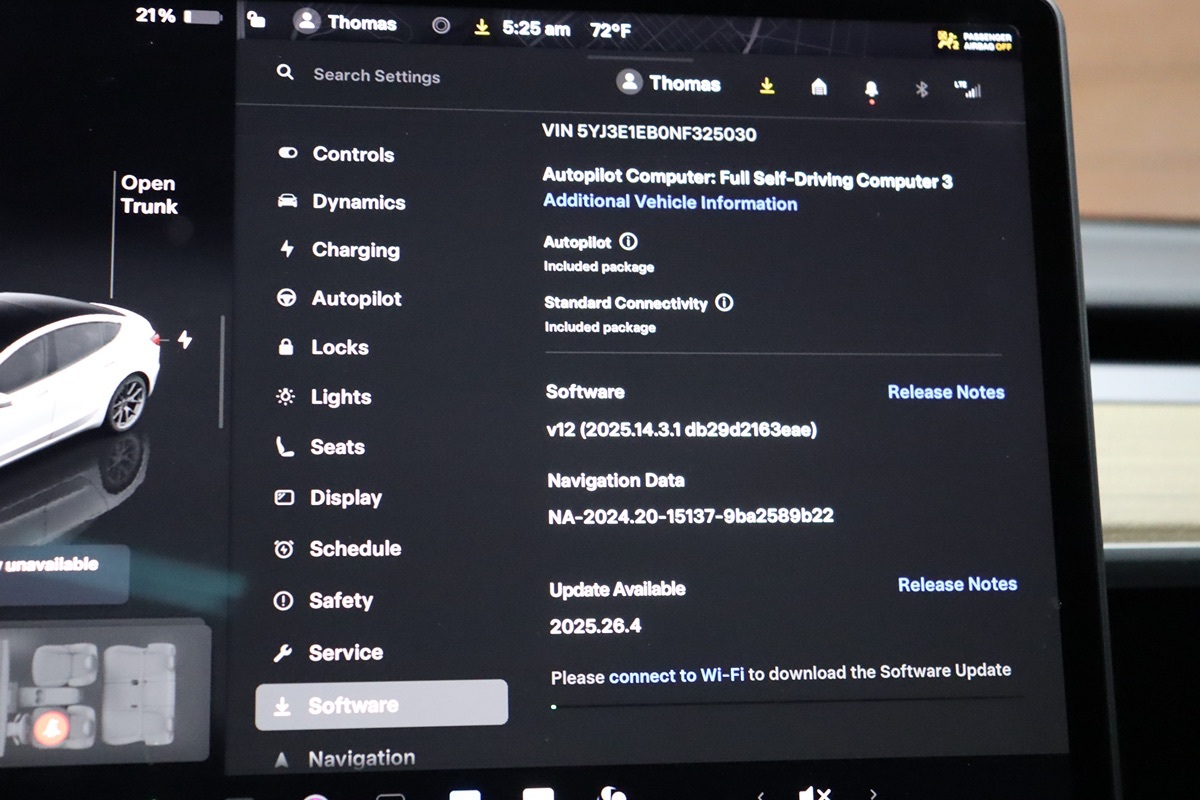Open the Display settings section

point(328,497)
